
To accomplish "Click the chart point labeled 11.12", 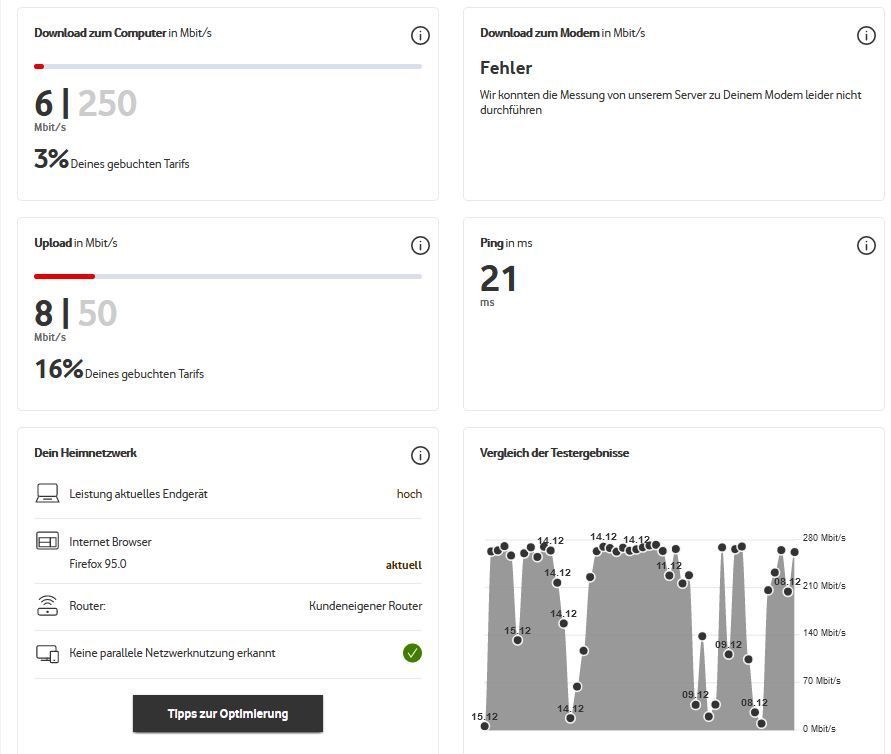I will coord(669,576).
